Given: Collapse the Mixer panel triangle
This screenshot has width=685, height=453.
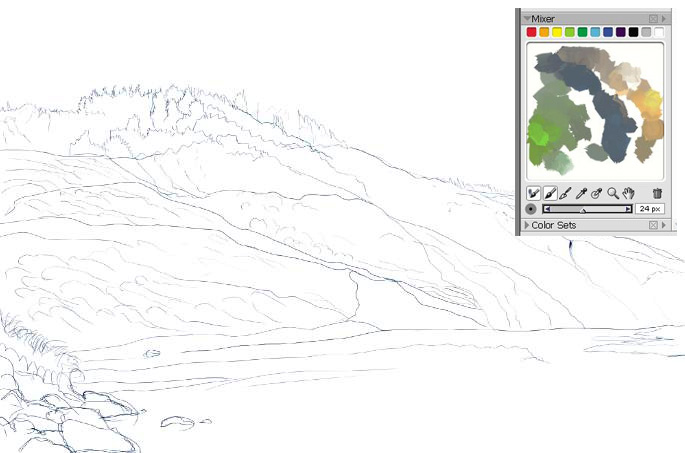Looking at the screenshot, I should (527, 18).
